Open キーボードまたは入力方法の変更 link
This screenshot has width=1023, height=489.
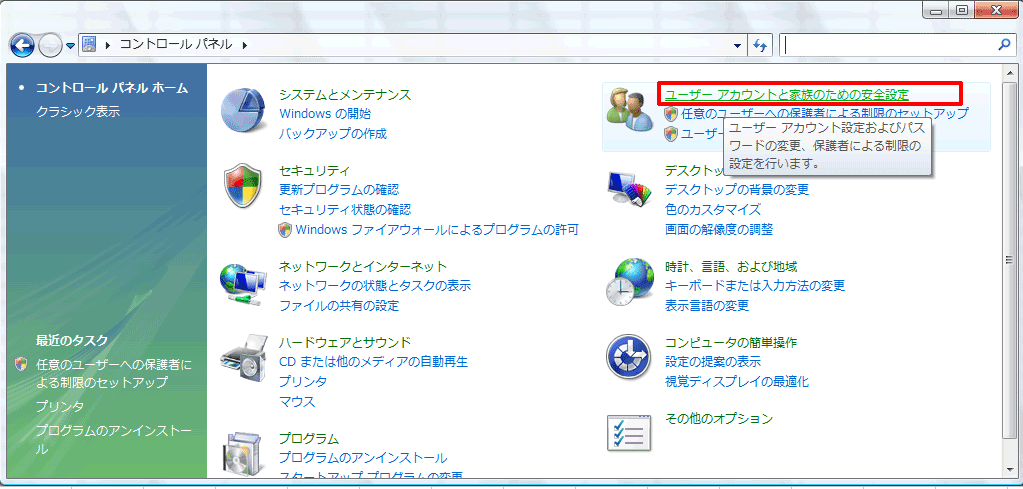[x=755, y=286]
